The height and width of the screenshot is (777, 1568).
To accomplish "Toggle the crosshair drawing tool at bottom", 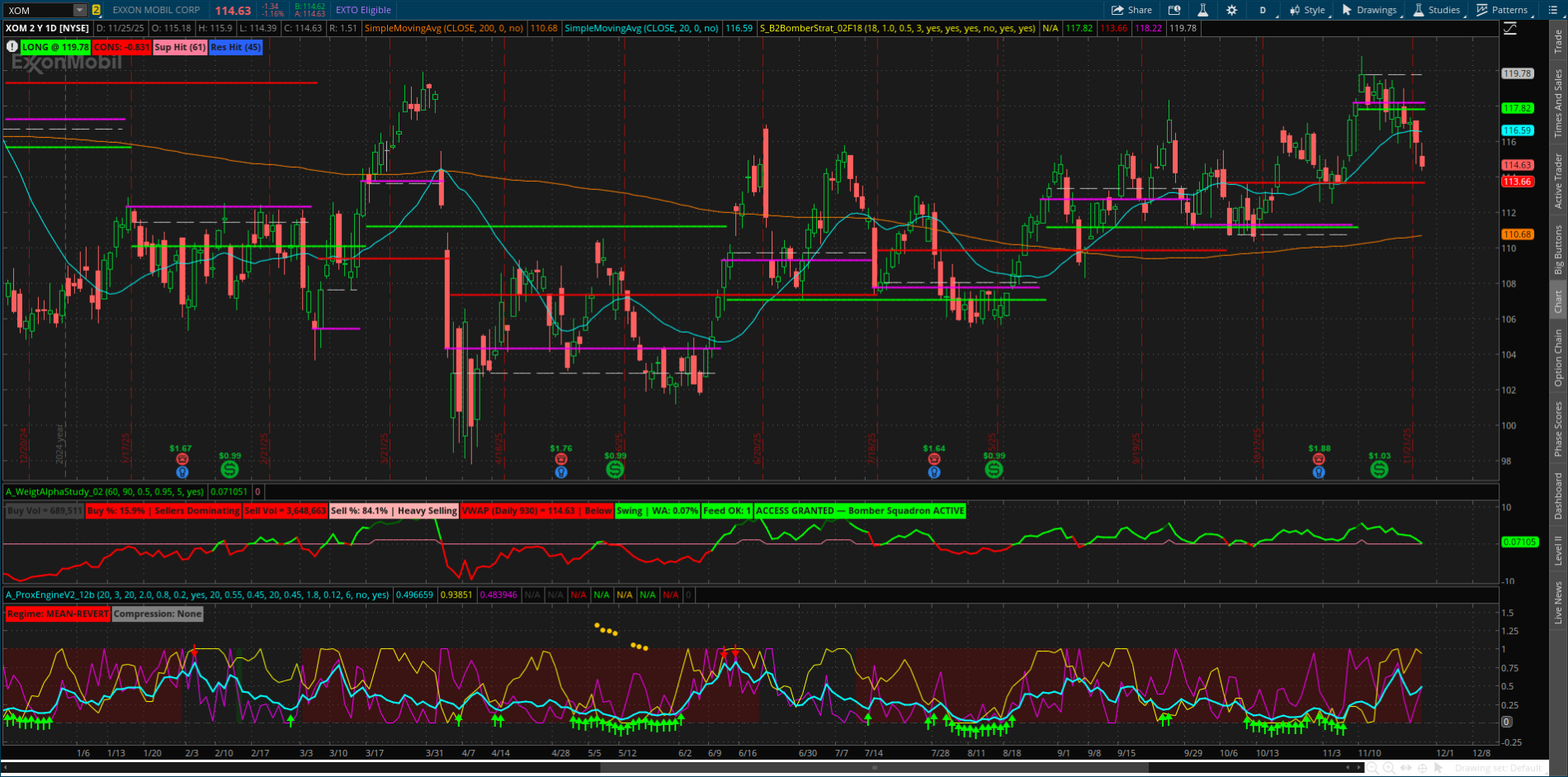I will pos(1424,768).
